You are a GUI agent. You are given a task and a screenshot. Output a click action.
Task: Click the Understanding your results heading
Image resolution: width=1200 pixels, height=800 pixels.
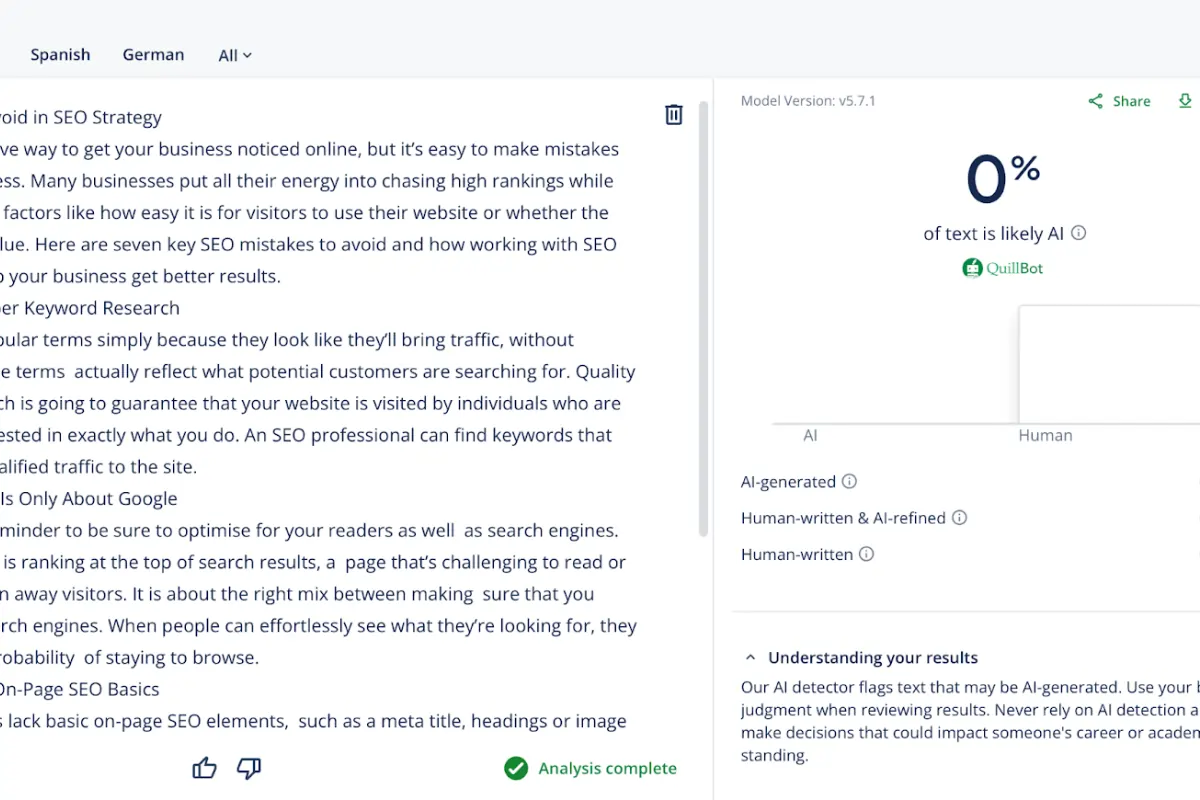click(872, 657)
